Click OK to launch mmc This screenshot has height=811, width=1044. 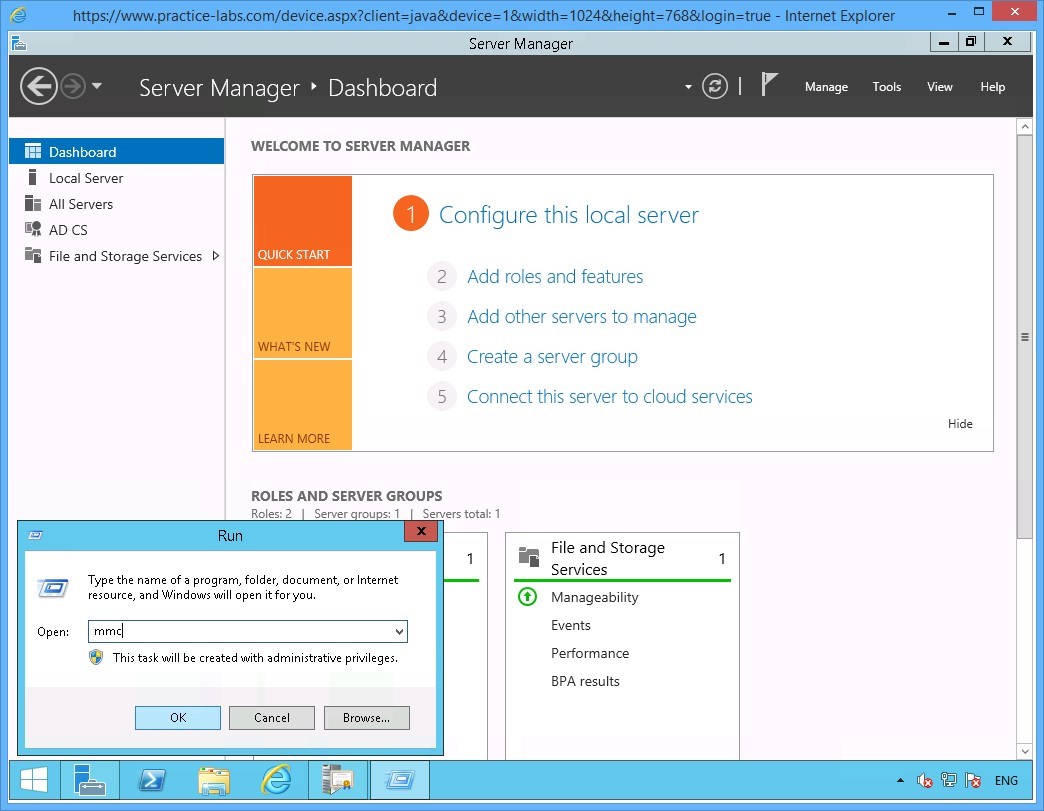click(x=177, y=717)
